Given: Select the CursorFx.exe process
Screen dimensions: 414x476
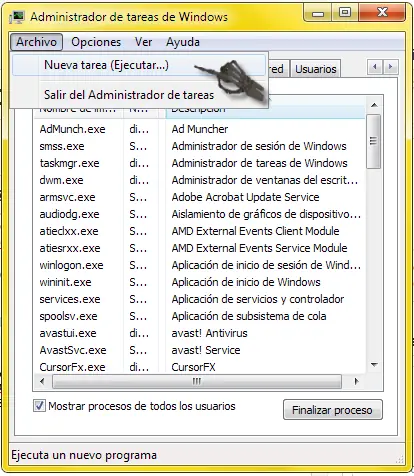Looking at the screenshot, I should [72, 367].
